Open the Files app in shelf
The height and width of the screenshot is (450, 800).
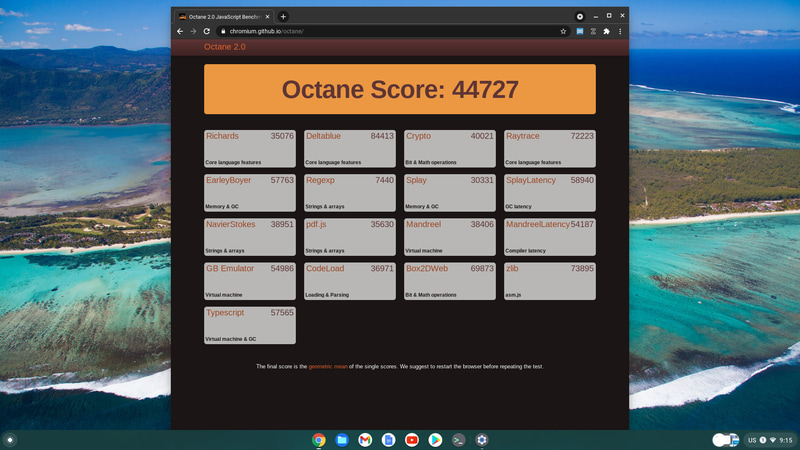pos(342,440)
